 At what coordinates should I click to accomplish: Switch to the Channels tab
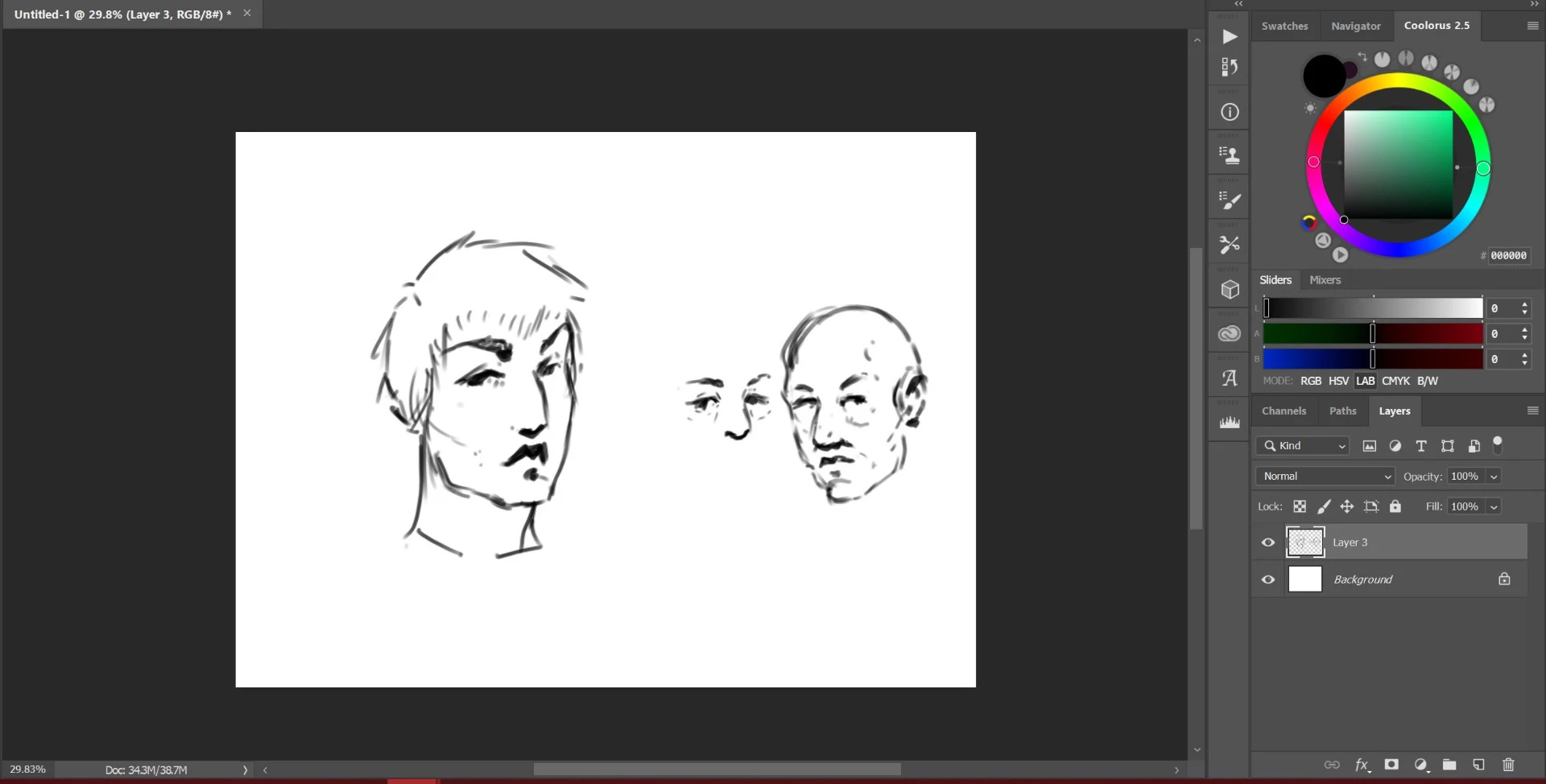pyautogui.click(x=1284, y=411)
